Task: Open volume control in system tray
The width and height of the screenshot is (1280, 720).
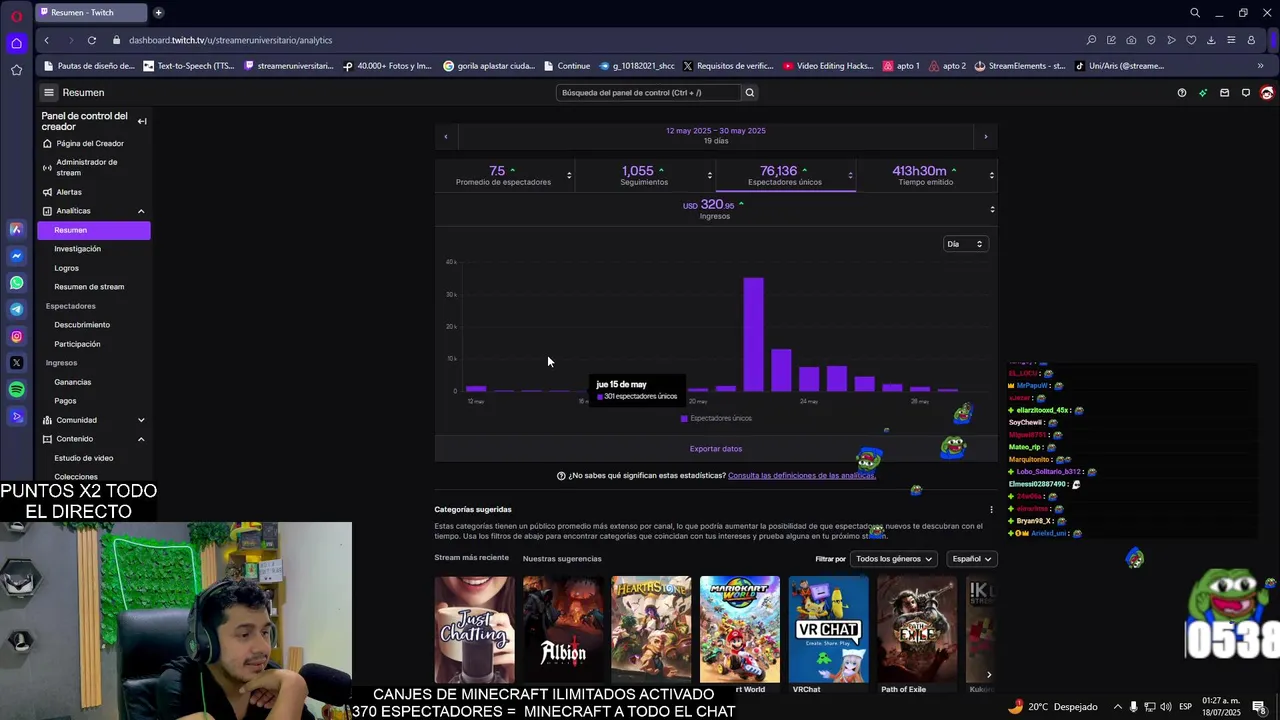Action: coord(1166,707)
